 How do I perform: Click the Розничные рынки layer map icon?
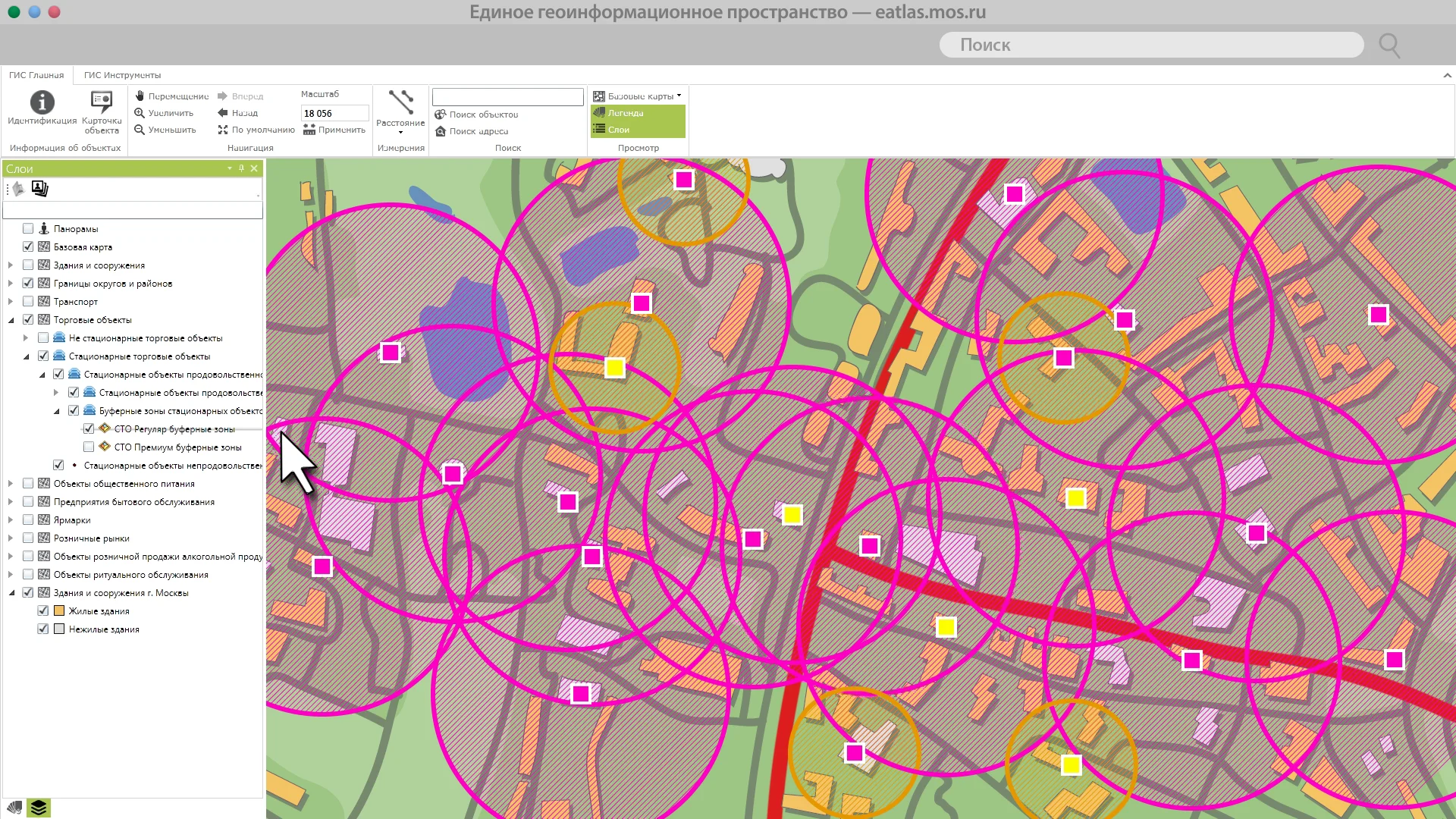point(44,538)
